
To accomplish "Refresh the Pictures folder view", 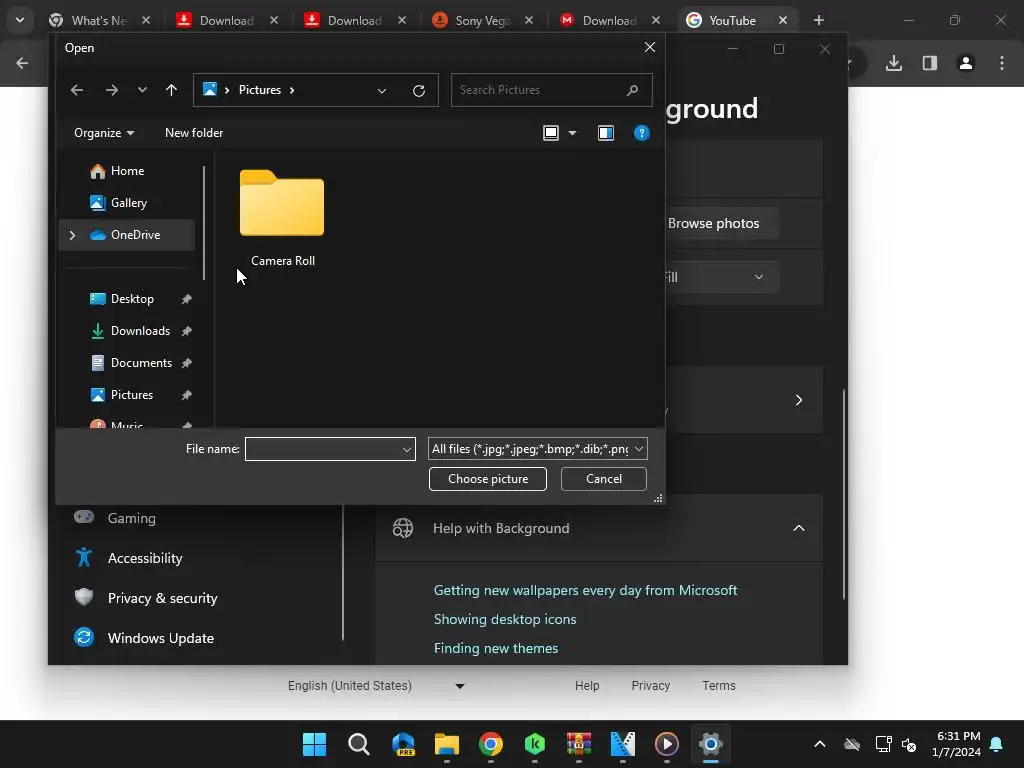I will 419,90.
